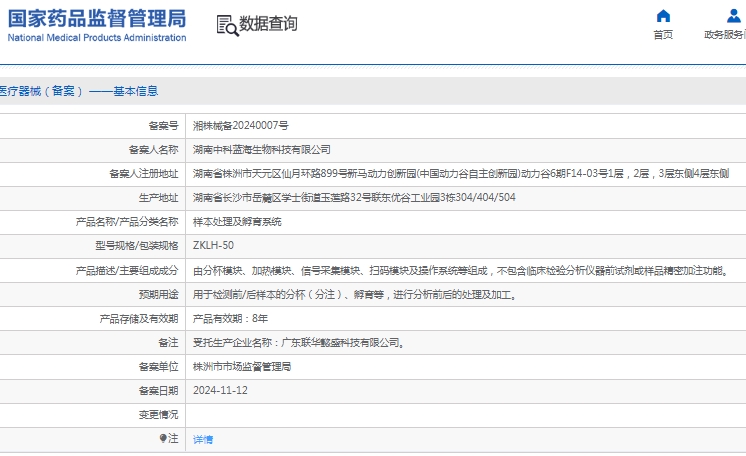Image resolution: width=746 pixels, height=456 pixels.
Task: Click the 备案单位 row label
Action: coord(158,367)
